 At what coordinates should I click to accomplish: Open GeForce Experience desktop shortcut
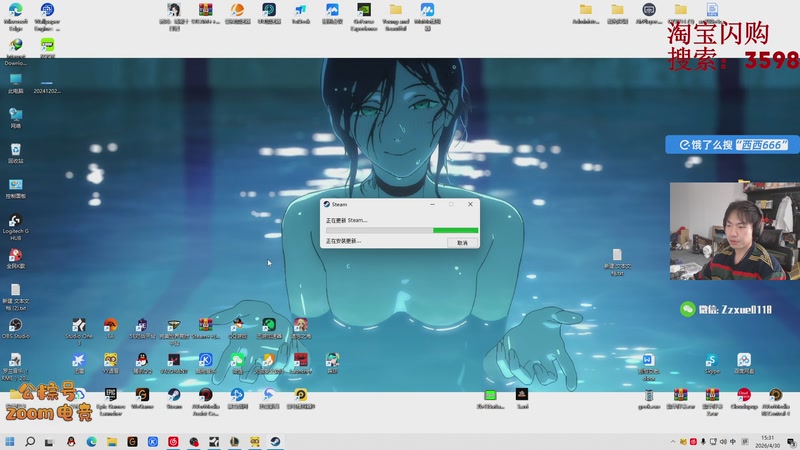(364, 16)
